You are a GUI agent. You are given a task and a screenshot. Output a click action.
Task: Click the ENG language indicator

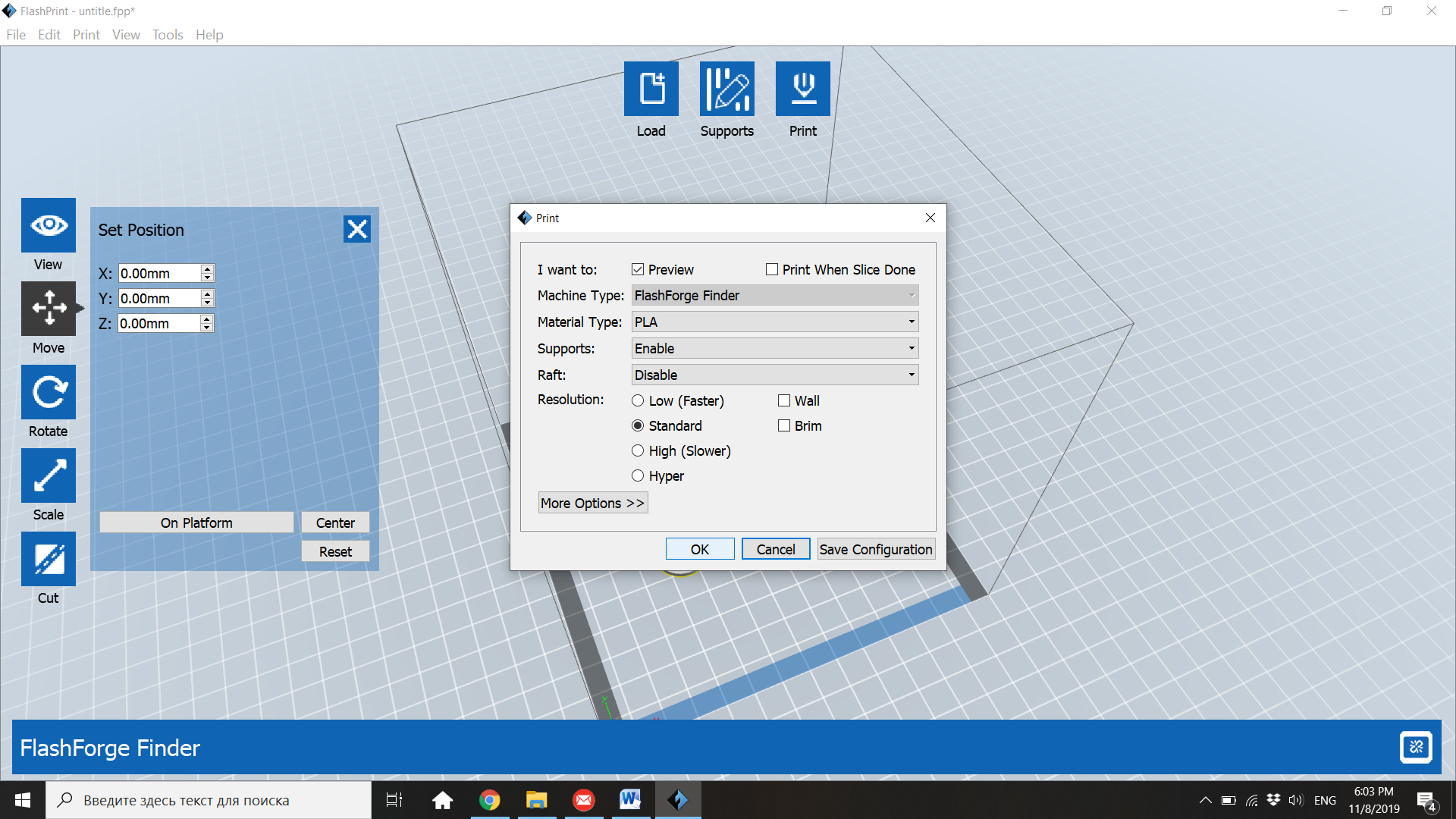[x=1325, y=800]
